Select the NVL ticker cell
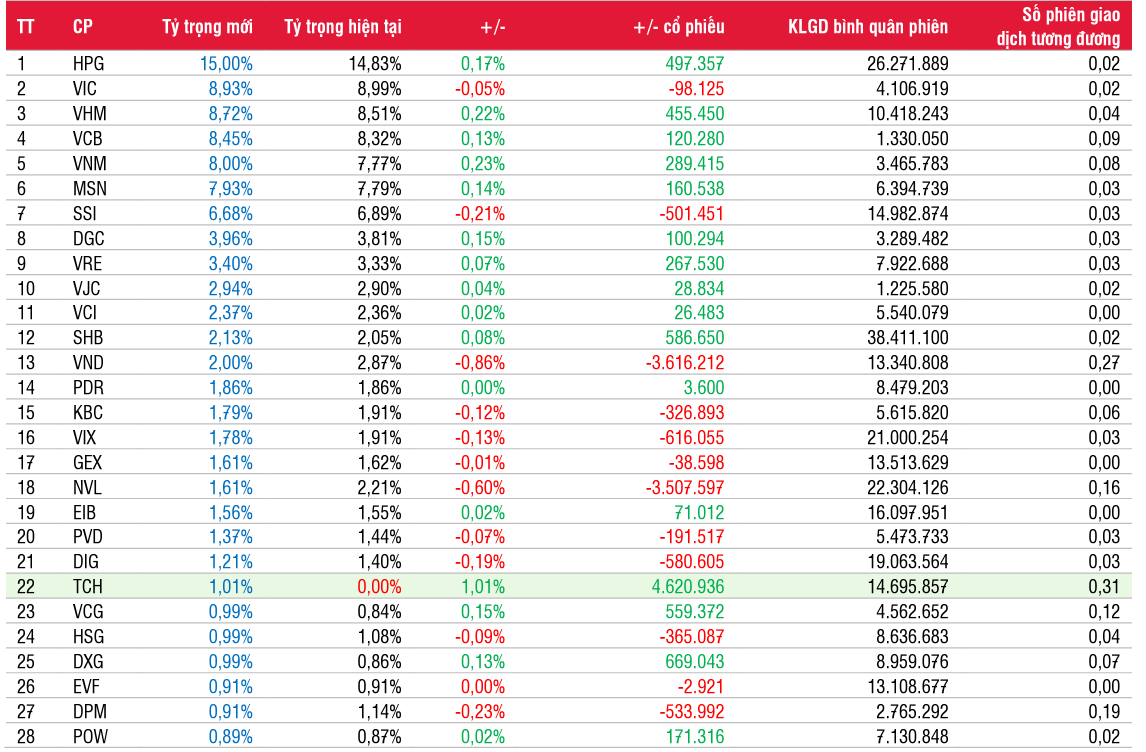This screenshot has width=1146, height=752. 87,487
